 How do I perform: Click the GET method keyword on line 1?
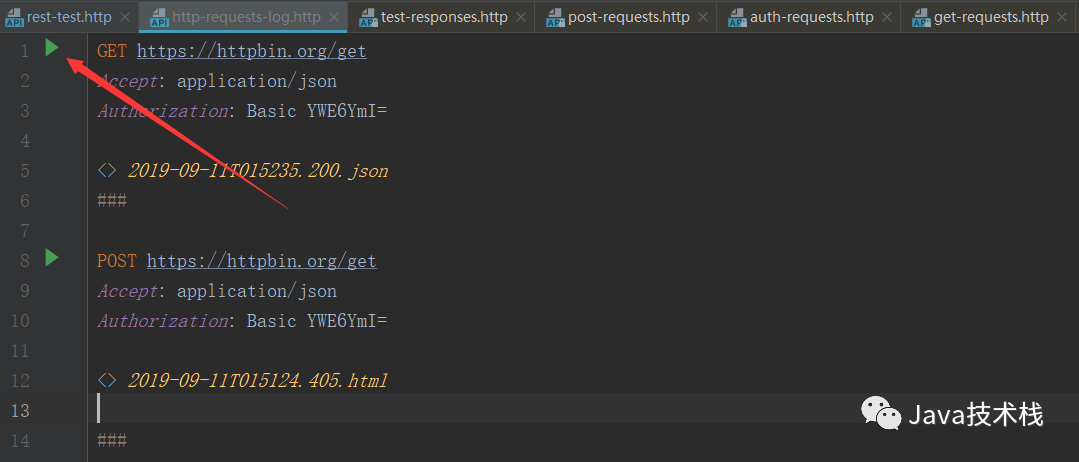112,51
